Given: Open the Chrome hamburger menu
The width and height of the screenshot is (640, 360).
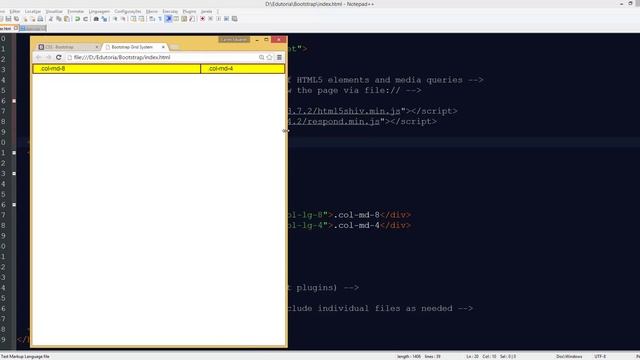Looking at the screenshot, I should (x=280, y=58).
